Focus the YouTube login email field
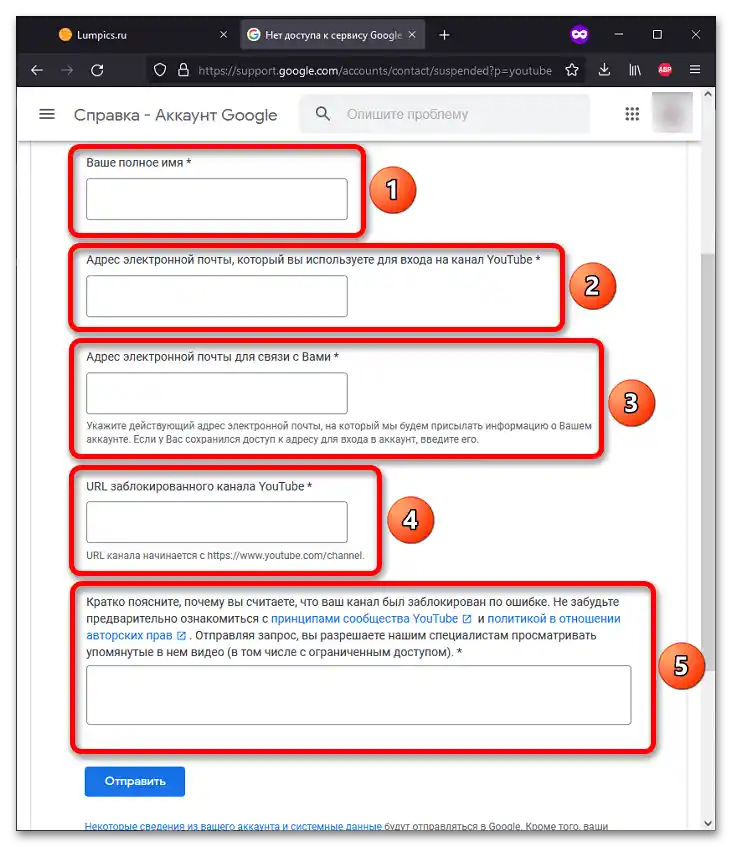Viewport: 732px width, 847px height. point(217,296)
